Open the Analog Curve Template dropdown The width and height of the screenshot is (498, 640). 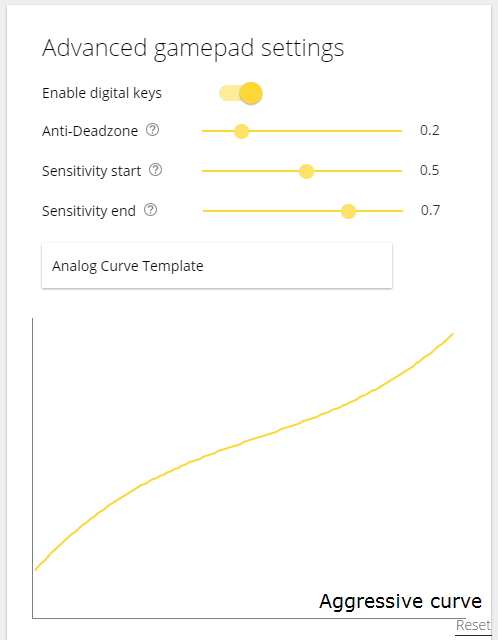pos(217,266)
